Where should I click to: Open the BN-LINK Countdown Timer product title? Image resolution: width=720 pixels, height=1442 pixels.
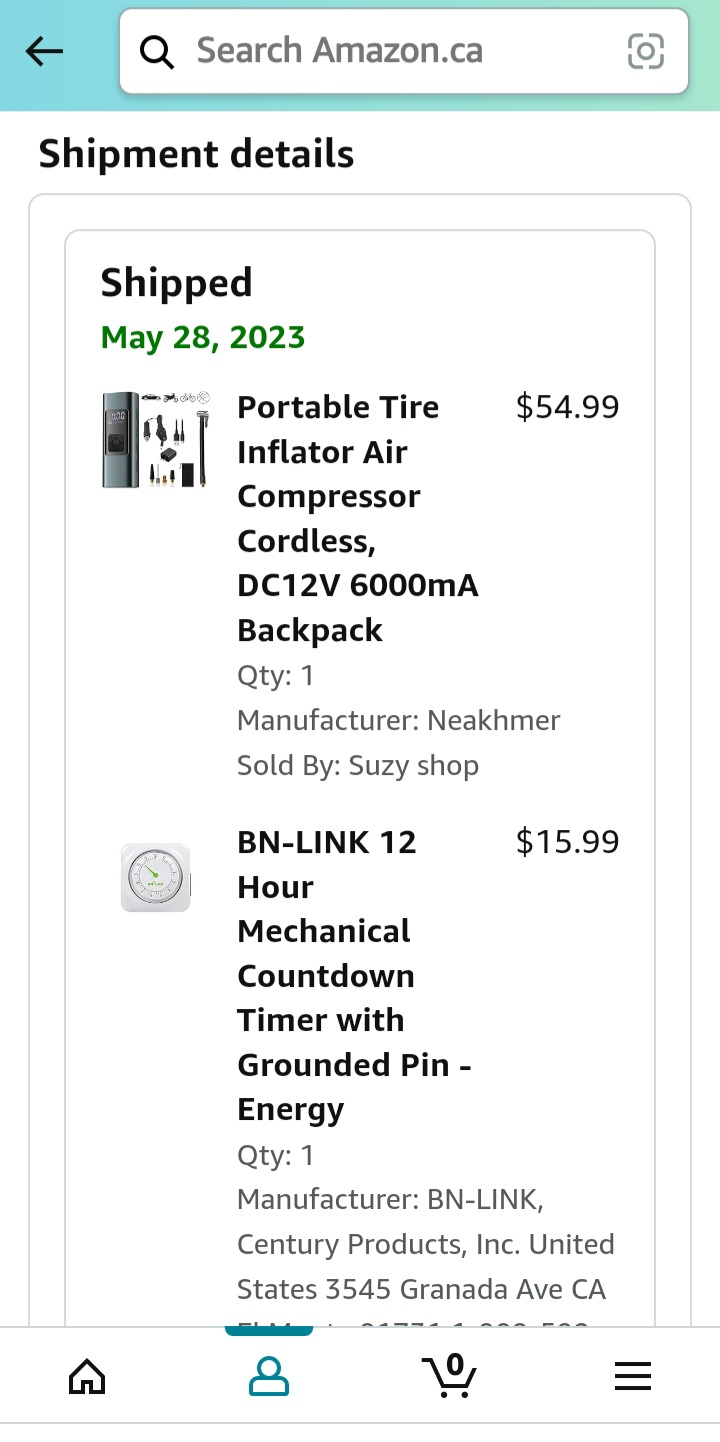[355, 975]
